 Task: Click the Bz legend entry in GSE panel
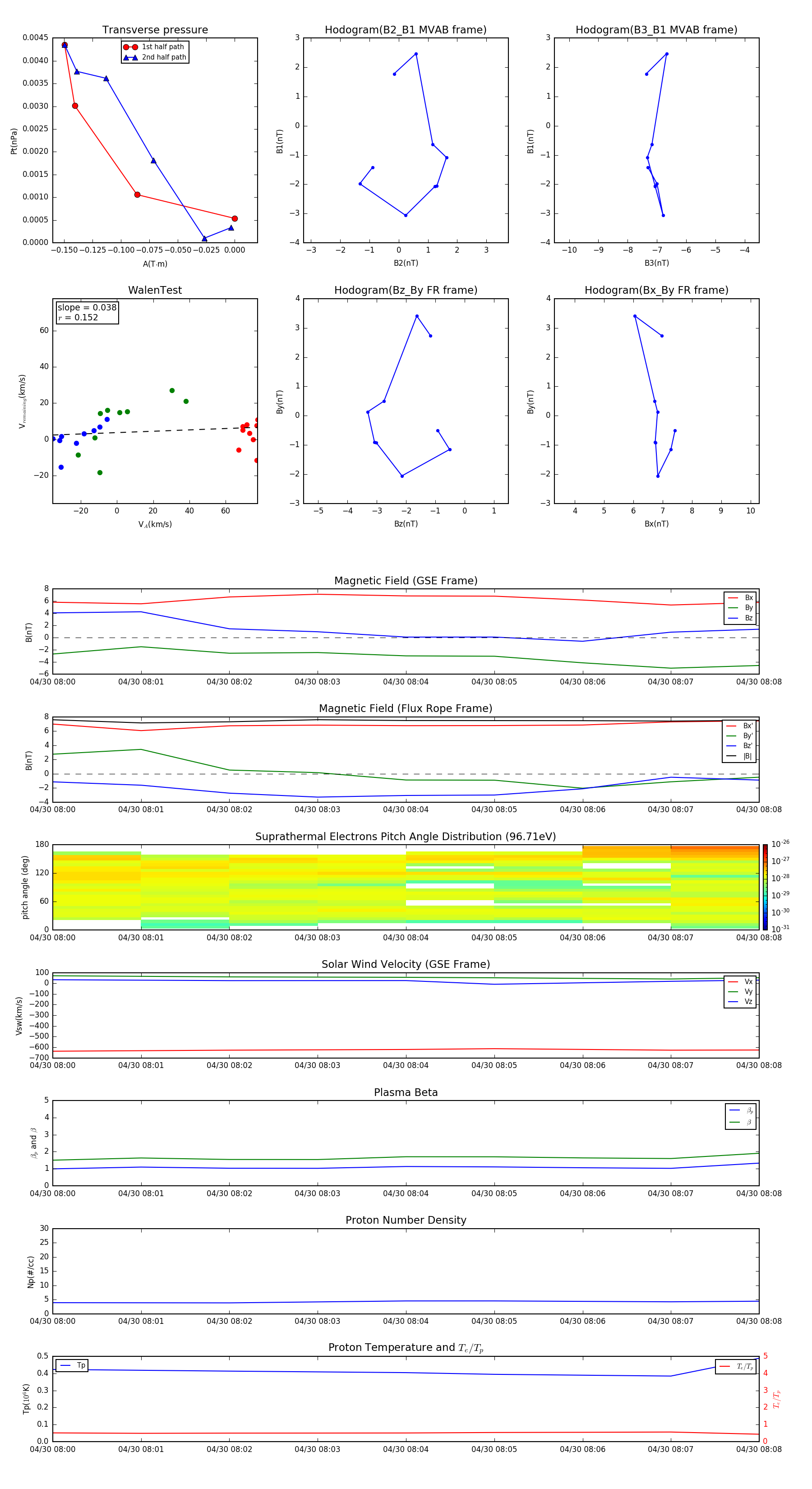740,619
